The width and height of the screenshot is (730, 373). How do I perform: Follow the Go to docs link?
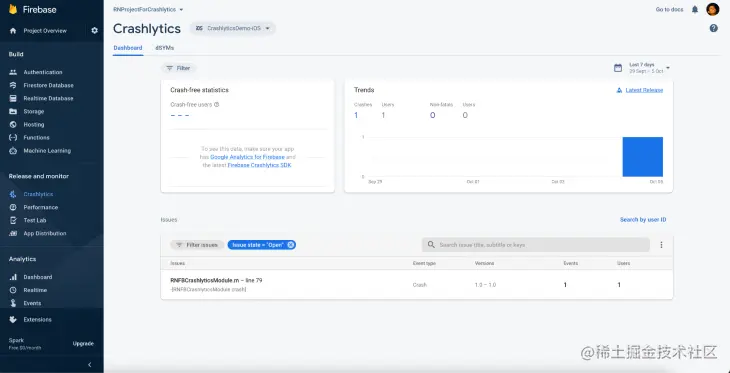click(669, 9)
